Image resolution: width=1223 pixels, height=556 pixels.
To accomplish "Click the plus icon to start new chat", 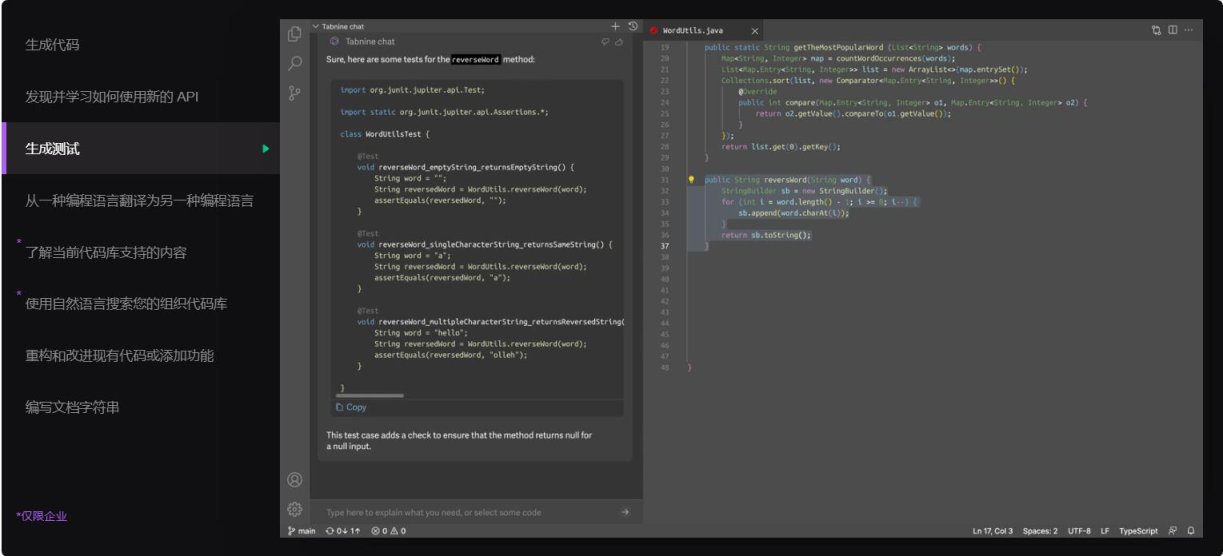I will (615, 27).
